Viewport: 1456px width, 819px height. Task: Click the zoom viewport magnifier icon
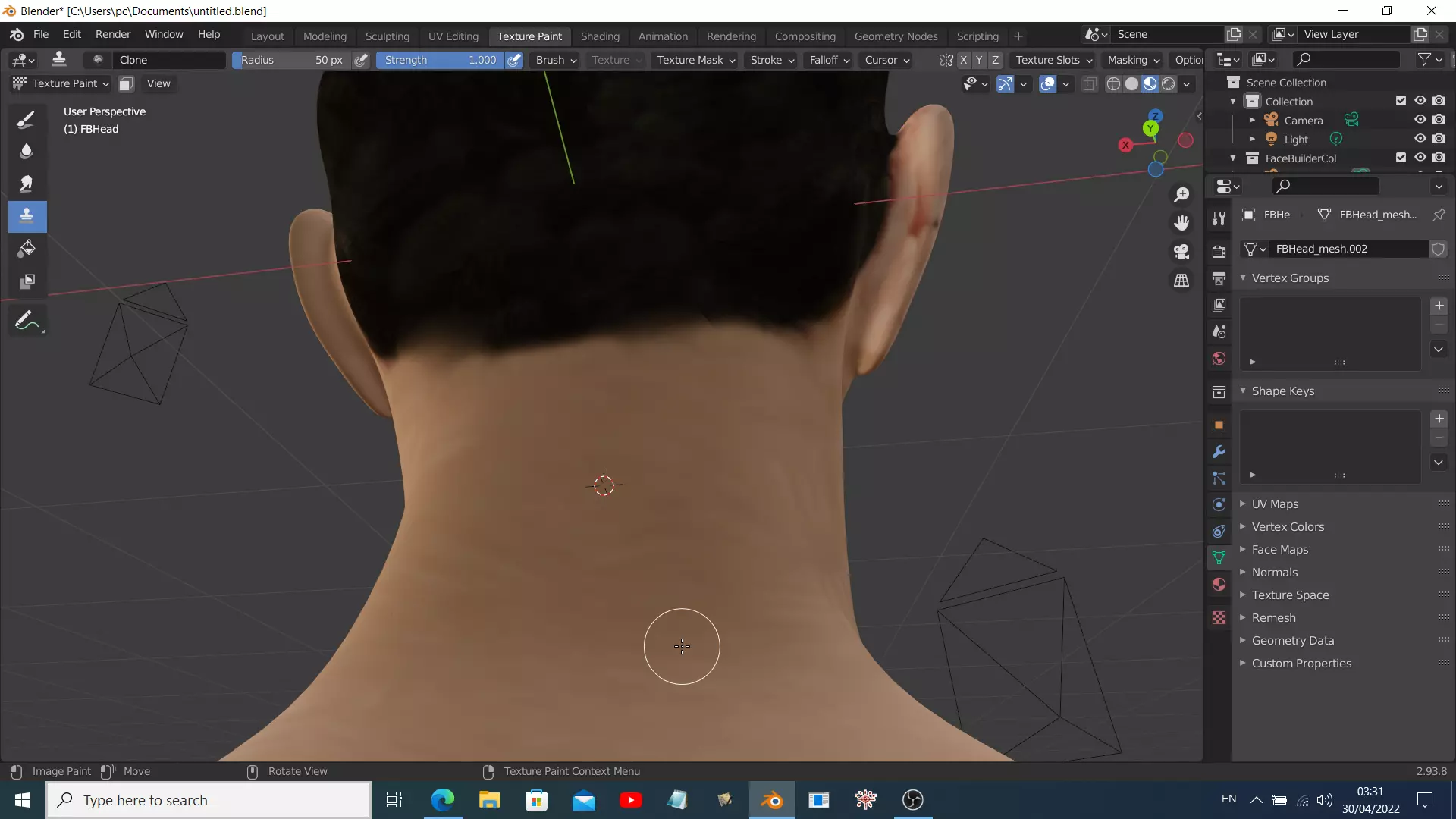pos(1181,195)
